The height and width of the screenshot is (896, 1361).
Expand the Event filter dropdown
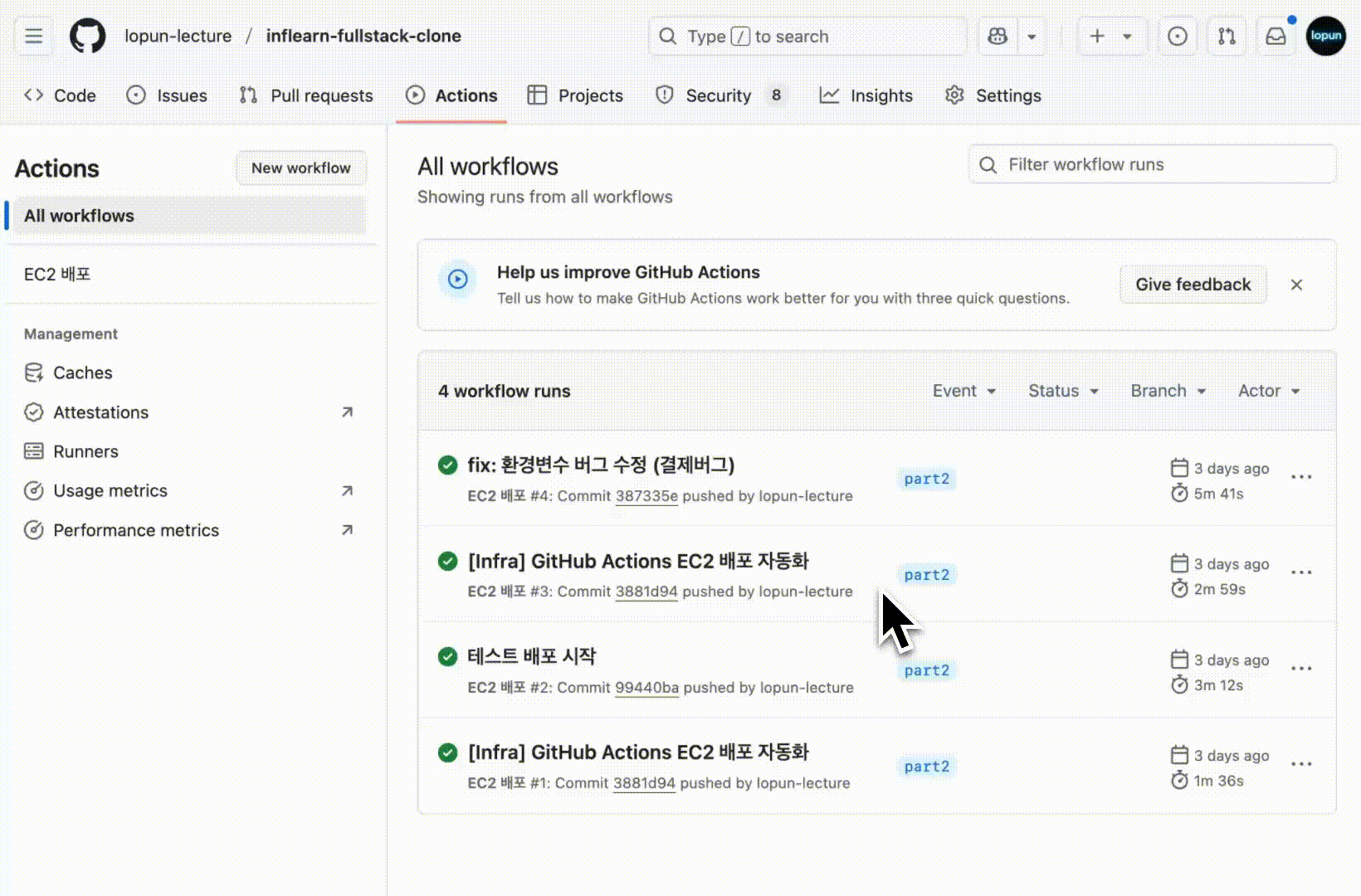(x=964, y=391)
